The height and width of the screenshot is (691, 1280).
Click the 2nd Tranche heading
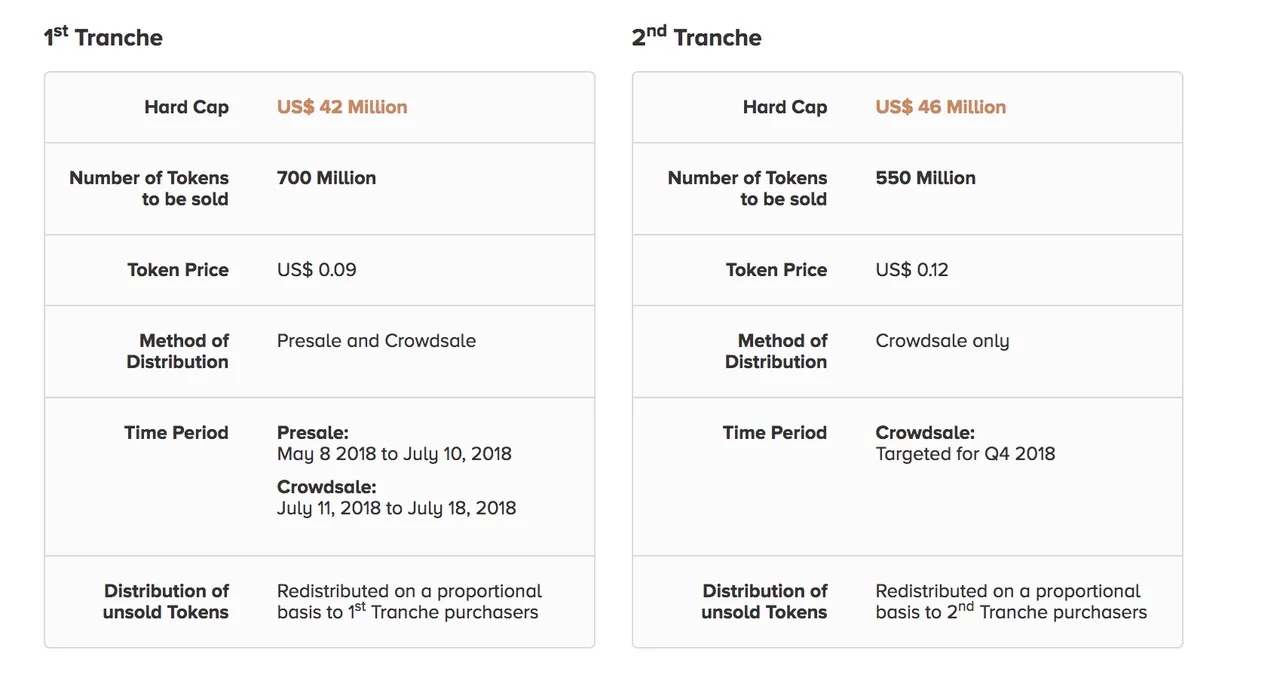point(697,37)
